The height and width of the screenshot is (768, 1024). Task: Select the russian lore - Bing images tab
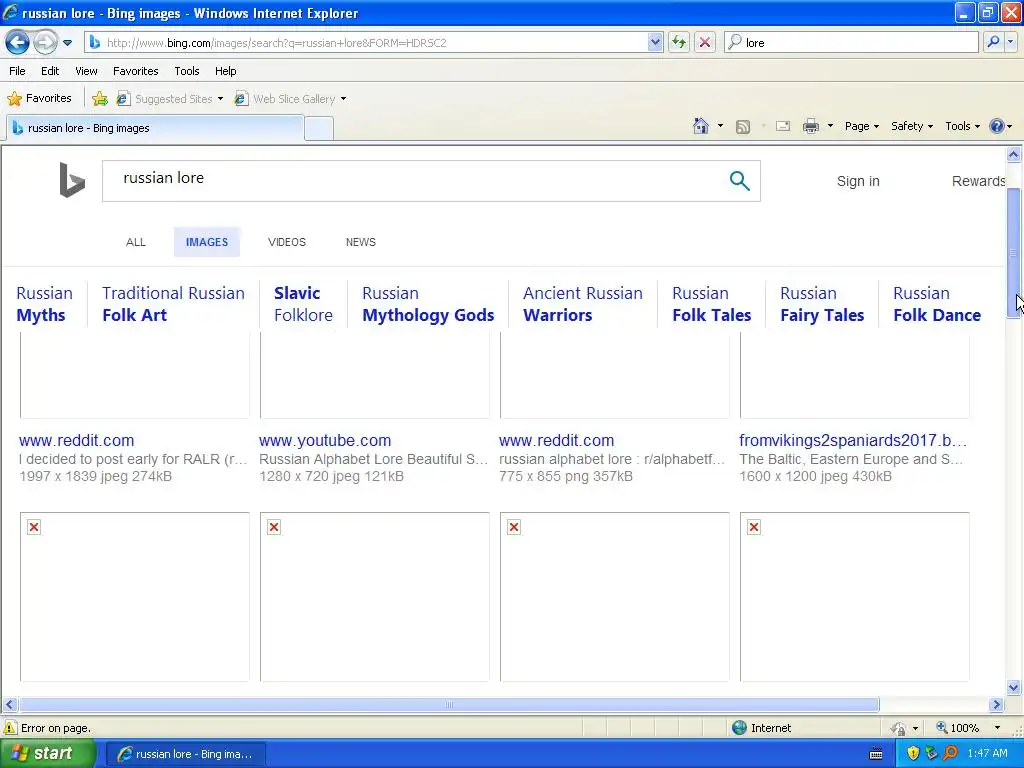[155, 128]
